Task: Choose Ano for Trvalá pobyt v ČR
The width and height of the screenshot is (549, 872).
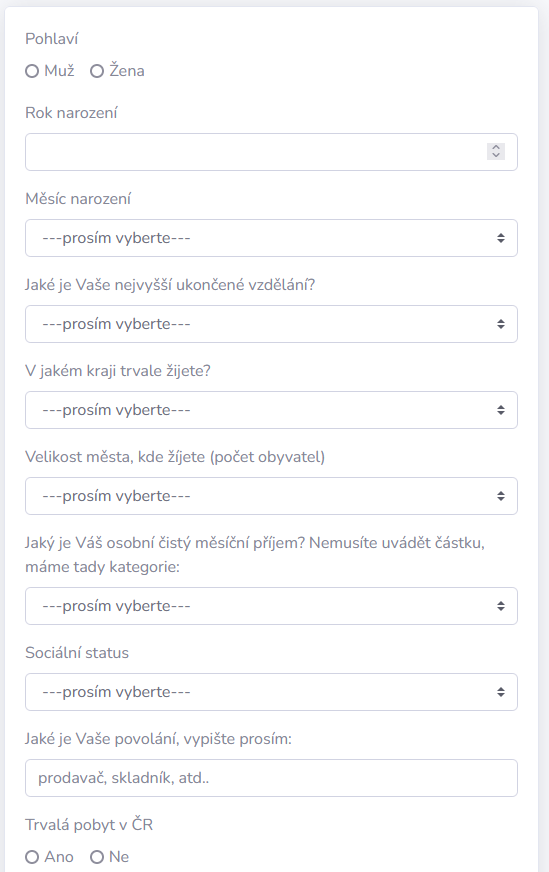Action: click(32, 857)
